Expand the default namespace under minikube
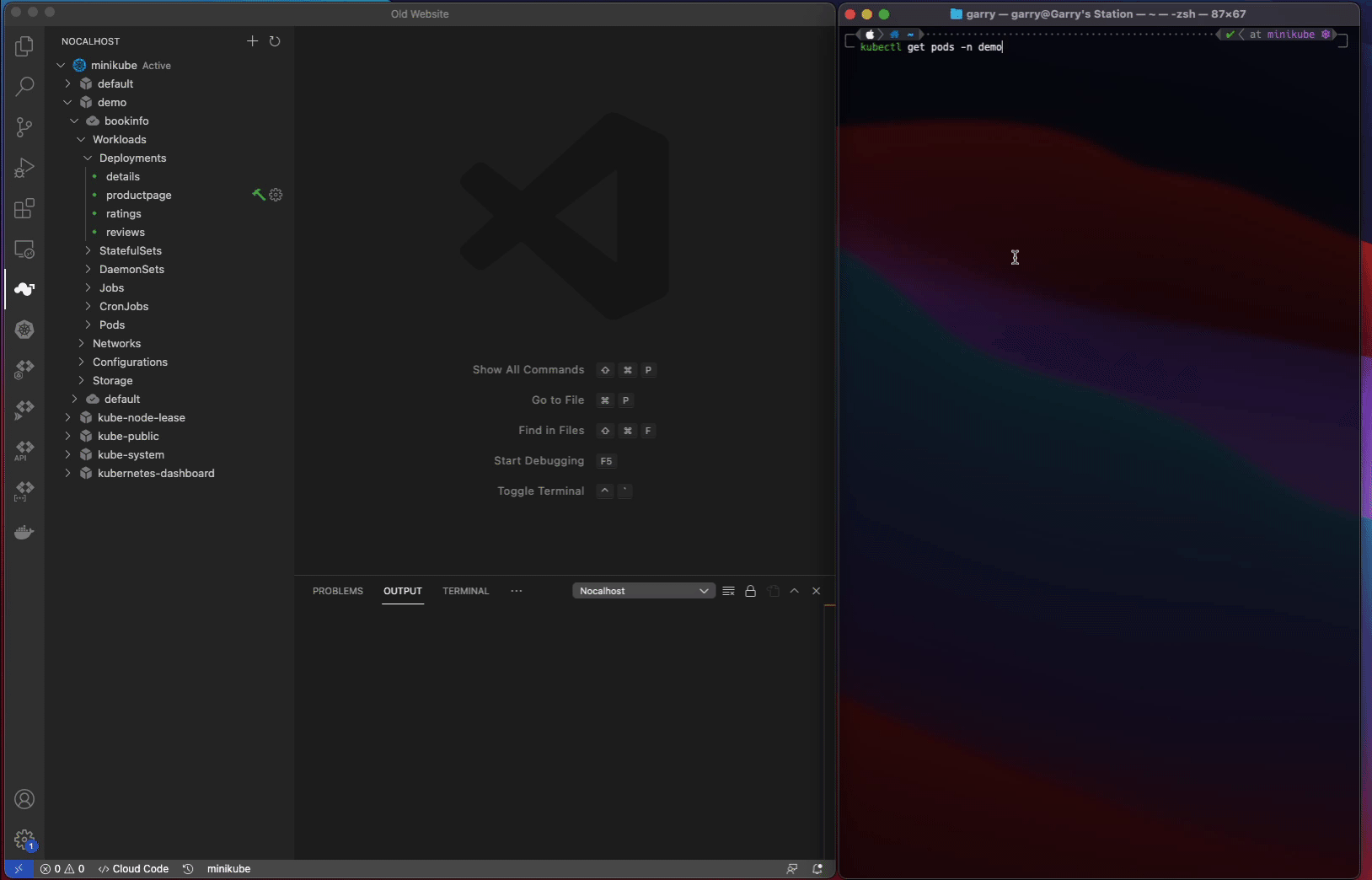This screenshot has height=880, width=1372. click(x=67, y=83)
